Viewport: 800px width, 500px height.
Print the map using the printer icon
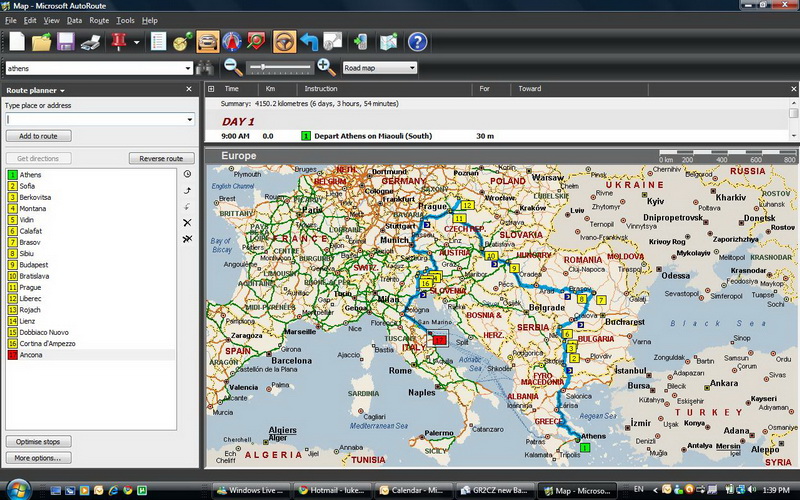[x=90, y=42]
